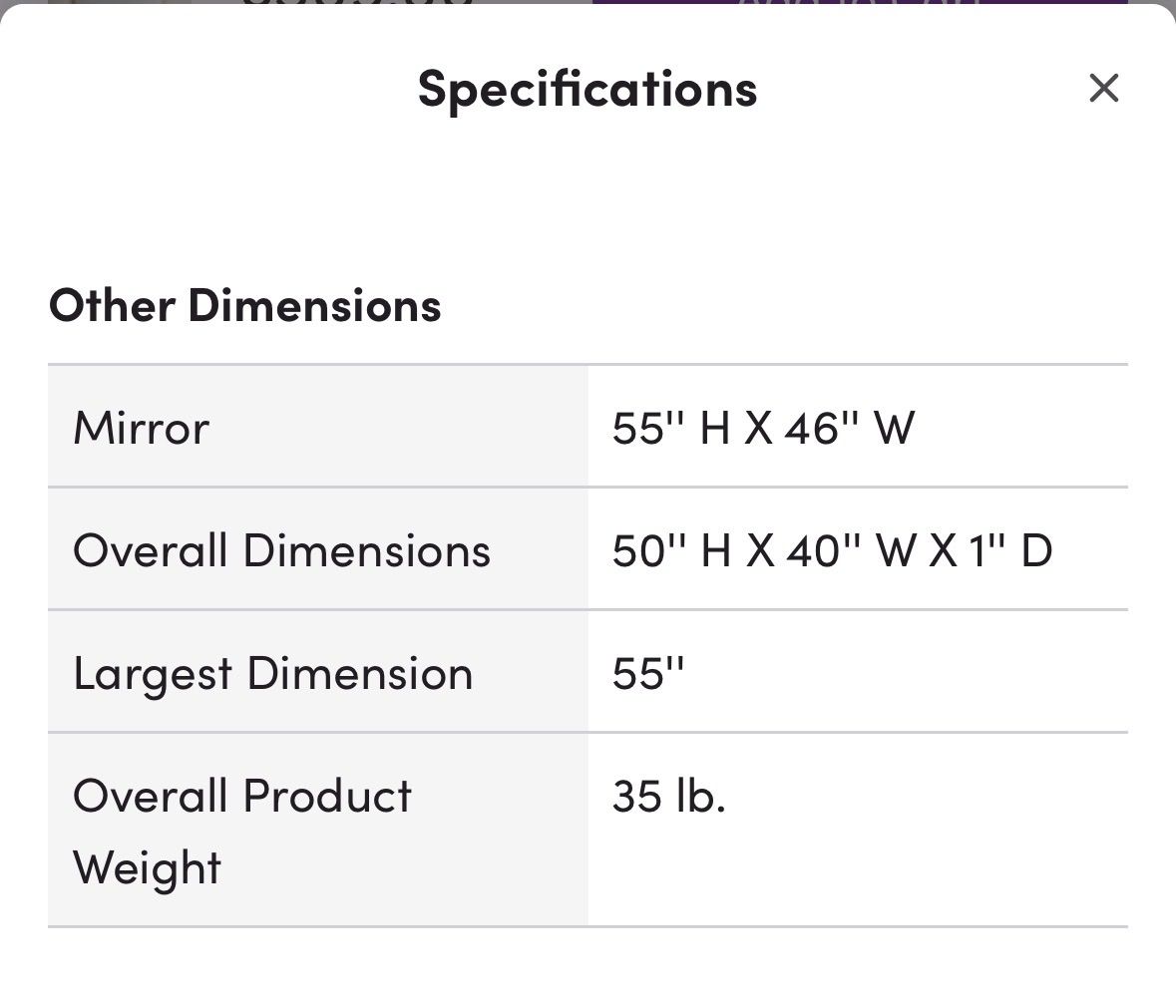
Task: Close the Specifications dialog with the X
Action: 1103,89
